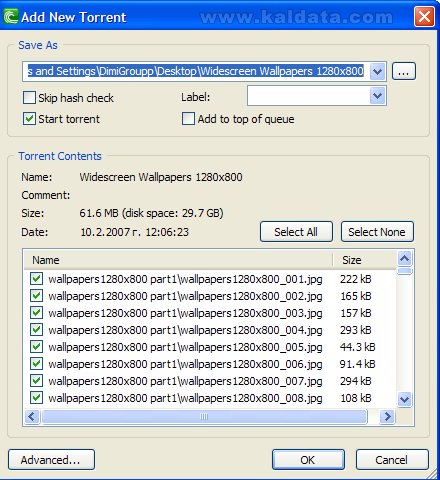Screen dimensions: 440x480
Task: Uncheck wallpapers1280x800_005.jpg file
Action: tap(36, 347)
